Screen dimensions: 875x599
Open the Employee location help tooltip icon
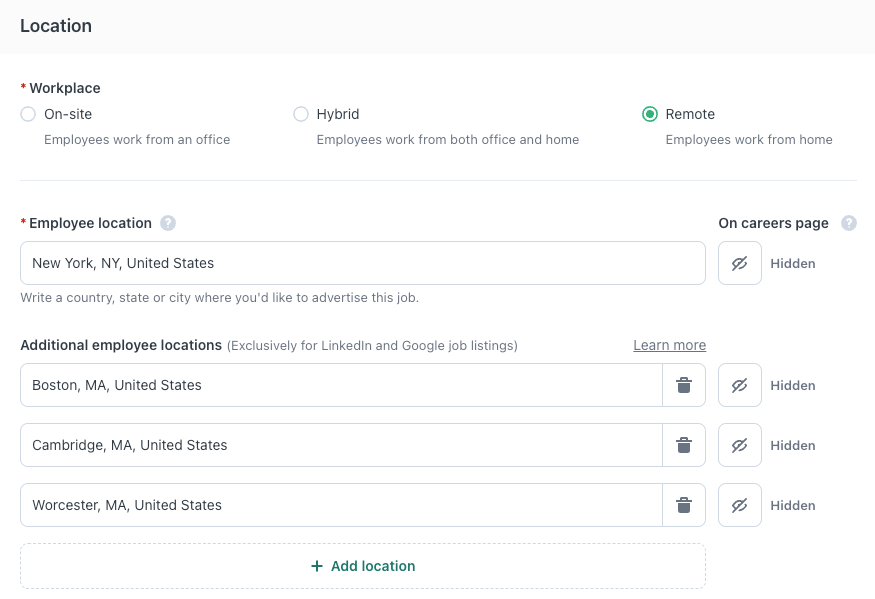click(x=168, y=223)
